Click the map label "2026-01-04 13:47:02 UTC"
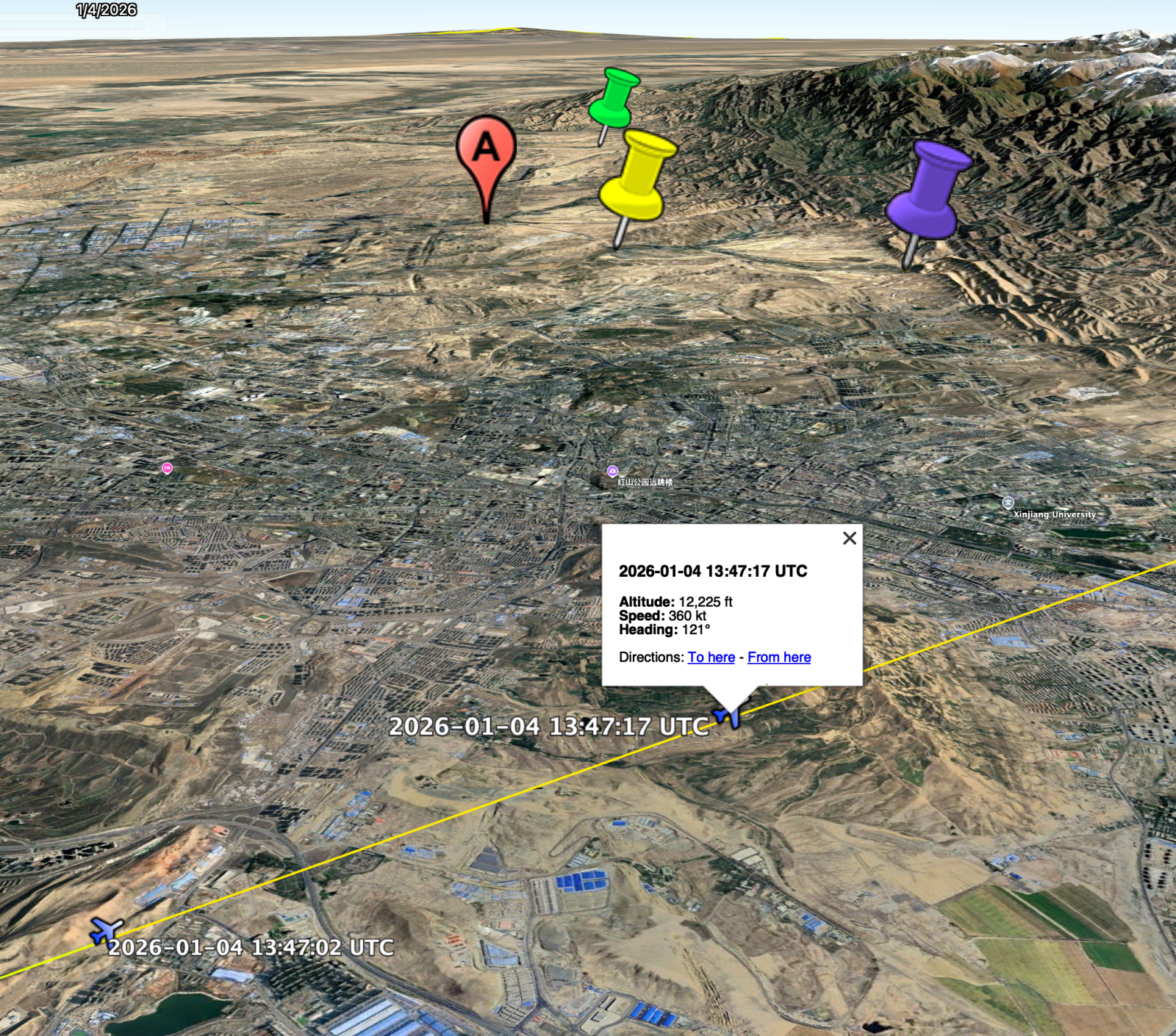 pos(251,947)
